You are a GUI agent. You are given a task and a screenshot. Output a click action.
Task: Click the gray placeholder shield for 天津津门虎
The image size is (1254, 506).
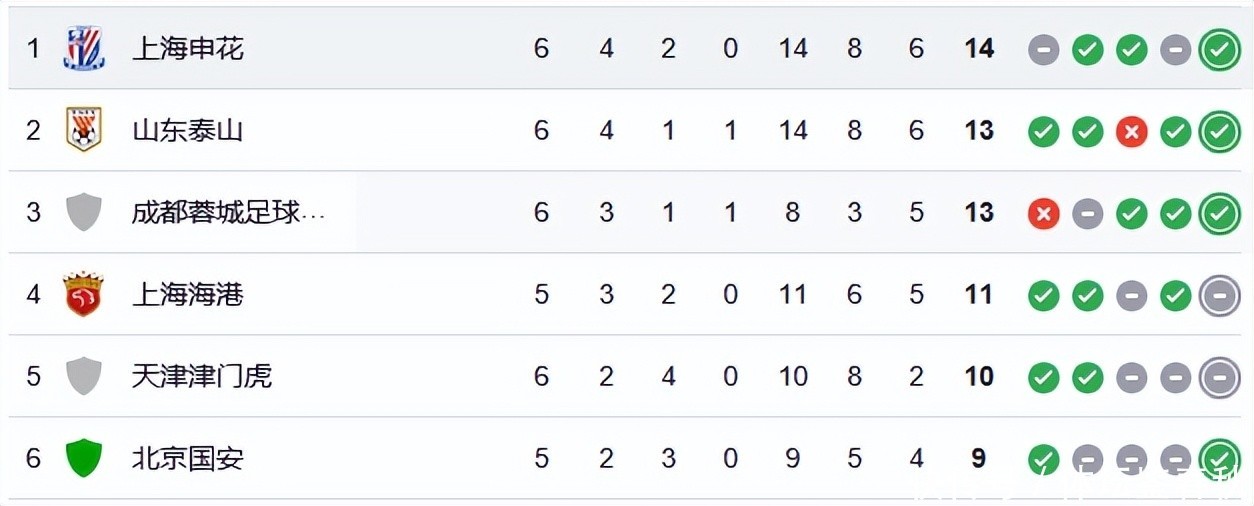click(x=84, y=376)
